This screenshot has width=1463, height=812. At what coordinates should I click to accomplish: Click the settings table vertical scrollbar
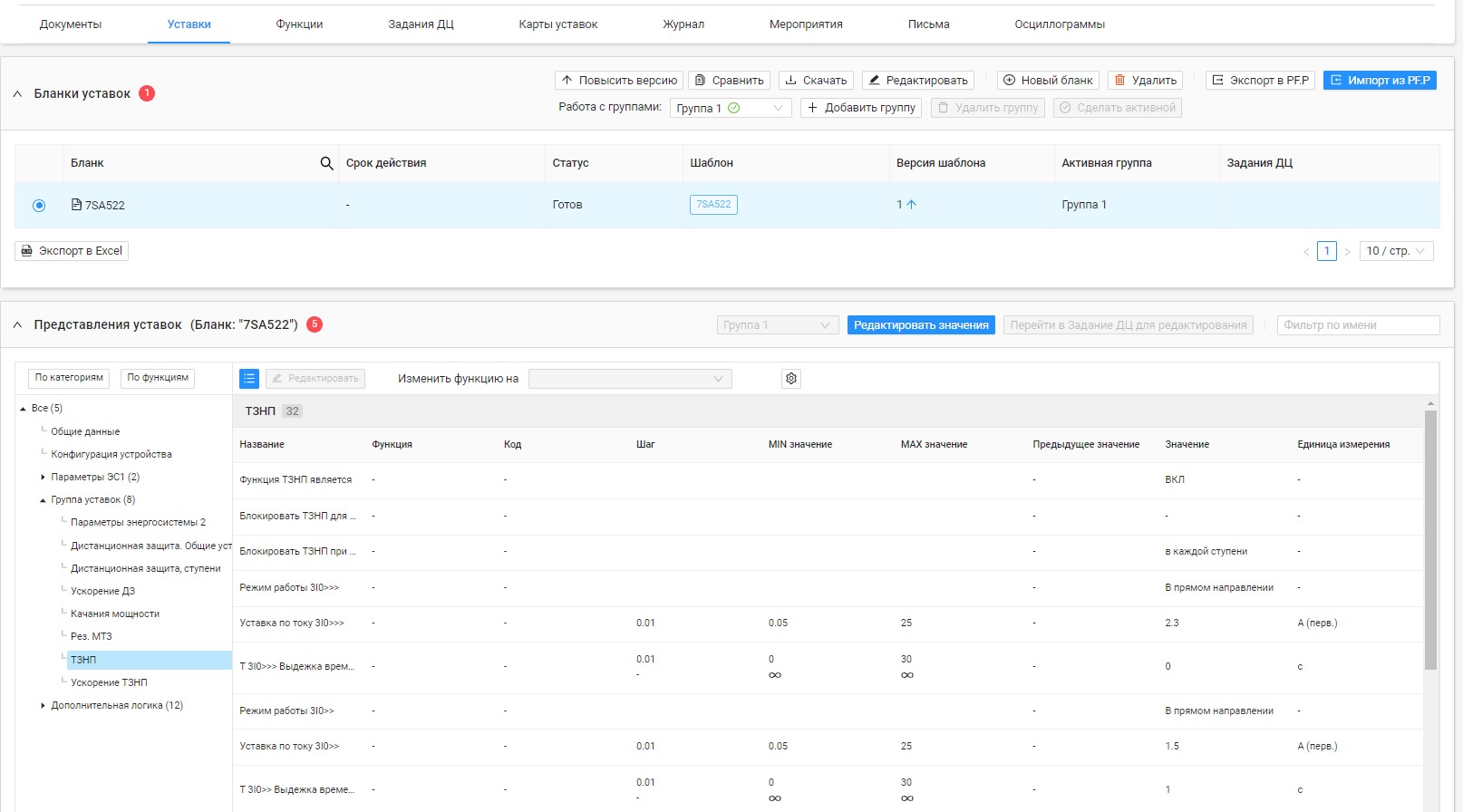(x=1430, y=539)
